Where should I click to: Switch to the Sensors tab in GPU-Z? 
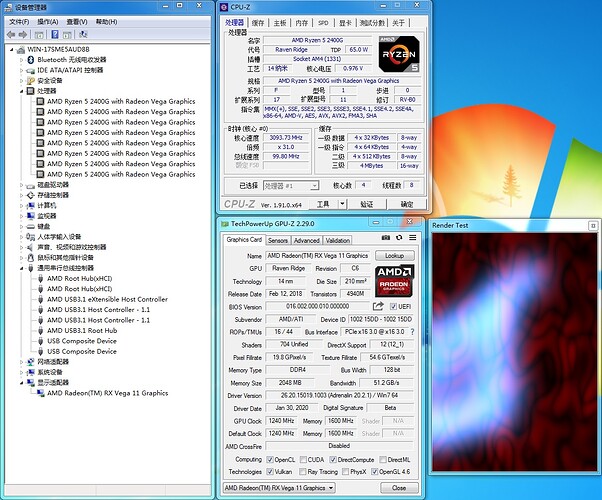278,240
